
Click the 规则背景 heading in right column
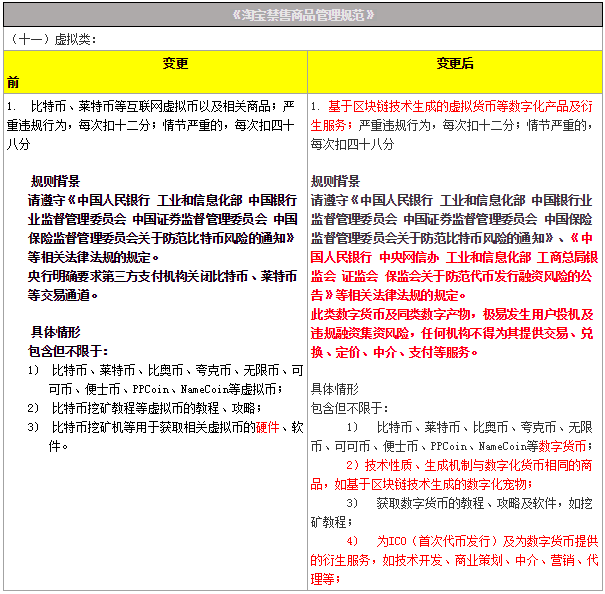[335, 181]
